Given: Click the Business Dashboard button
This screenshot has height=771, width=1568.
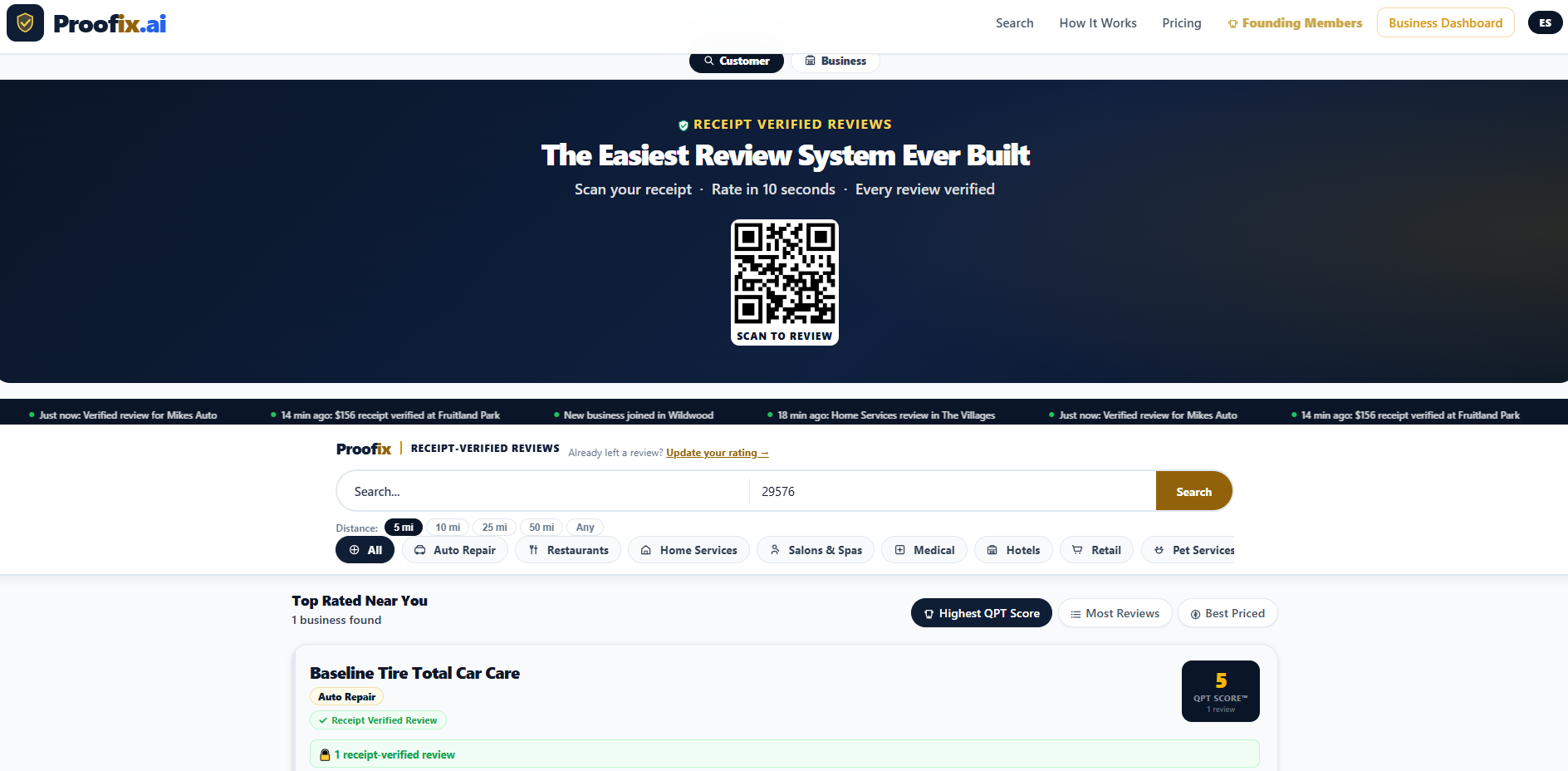Looking at the screenshot, I should (x=1445, y=22).
